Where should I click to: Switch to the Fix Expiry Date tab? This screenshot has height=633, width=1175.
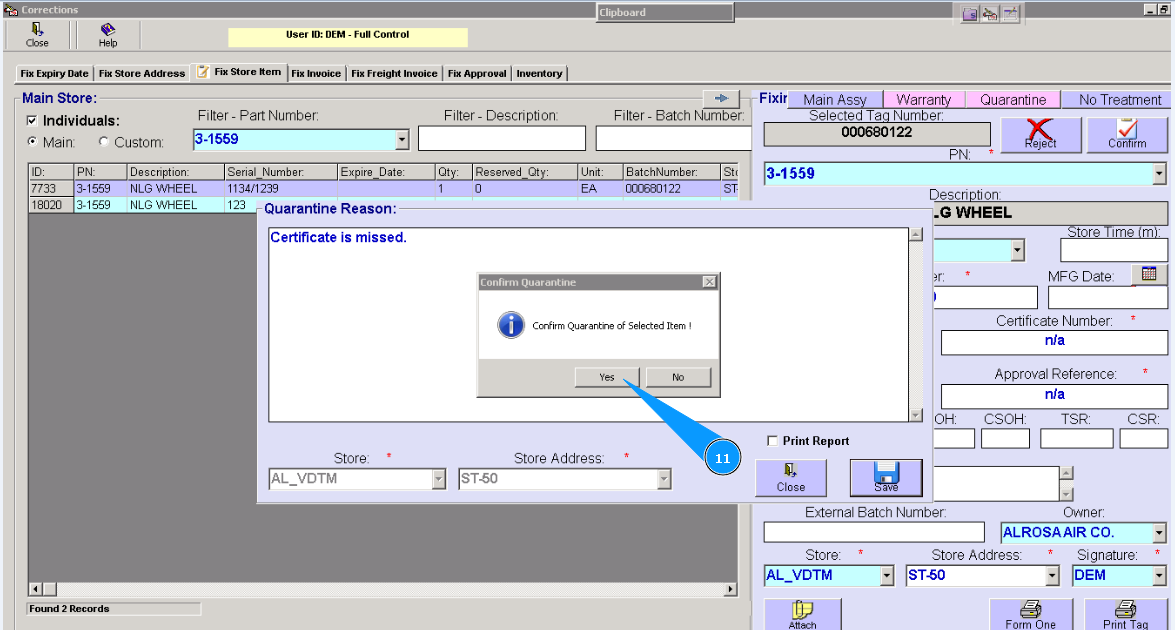point(54,73)
